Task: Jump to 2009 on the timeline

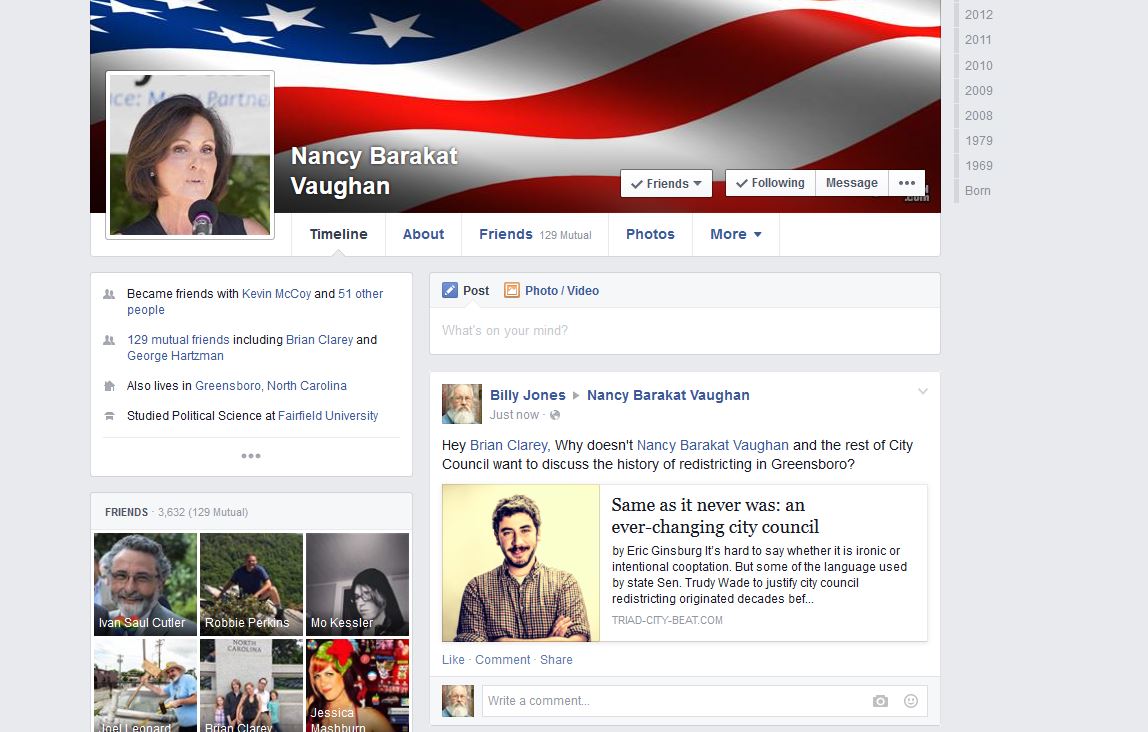Action: click(978, 91)
